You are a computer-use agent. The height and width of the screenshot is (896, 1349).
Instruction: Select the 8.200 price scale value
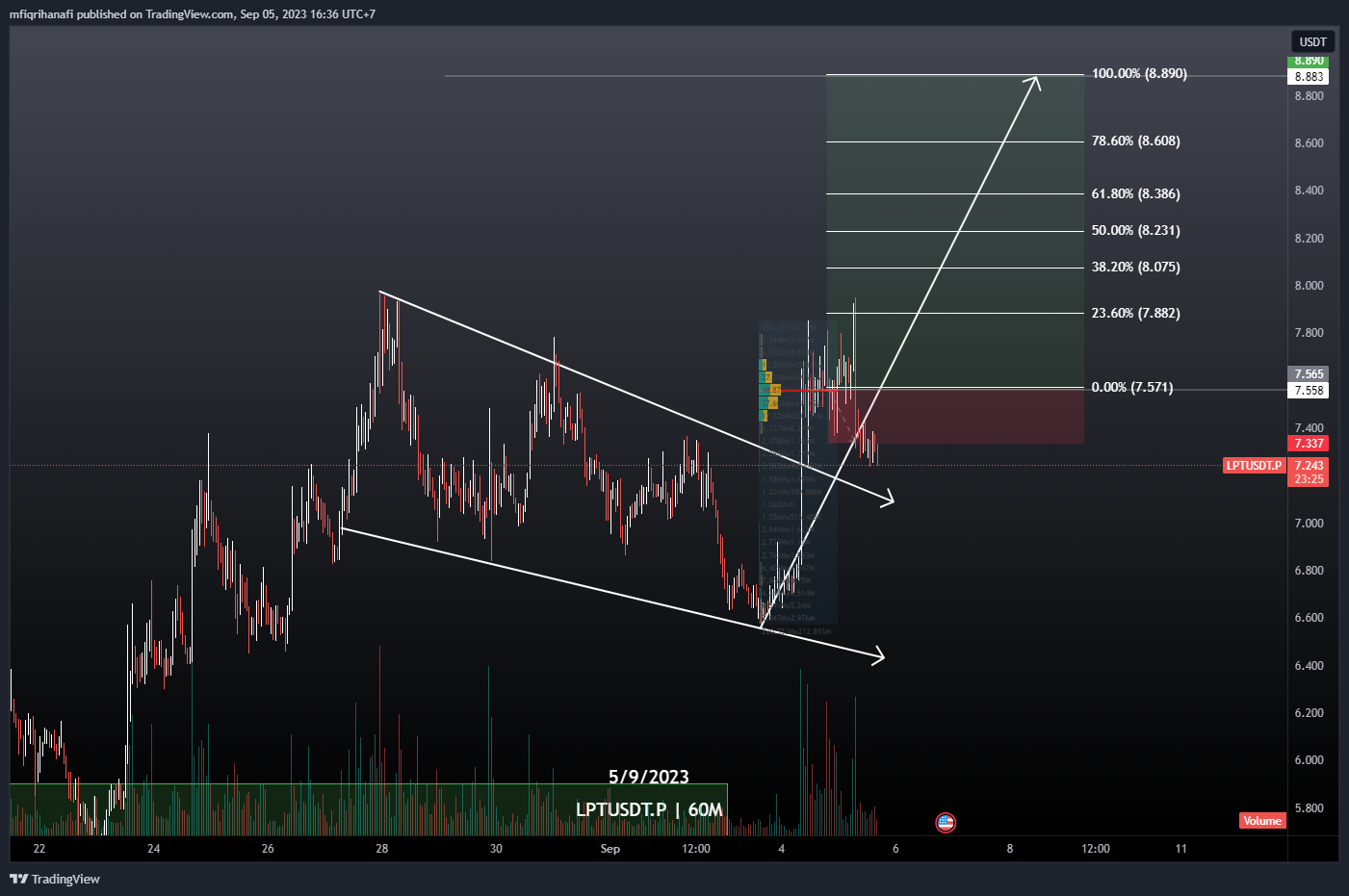tap(1309, 239)
